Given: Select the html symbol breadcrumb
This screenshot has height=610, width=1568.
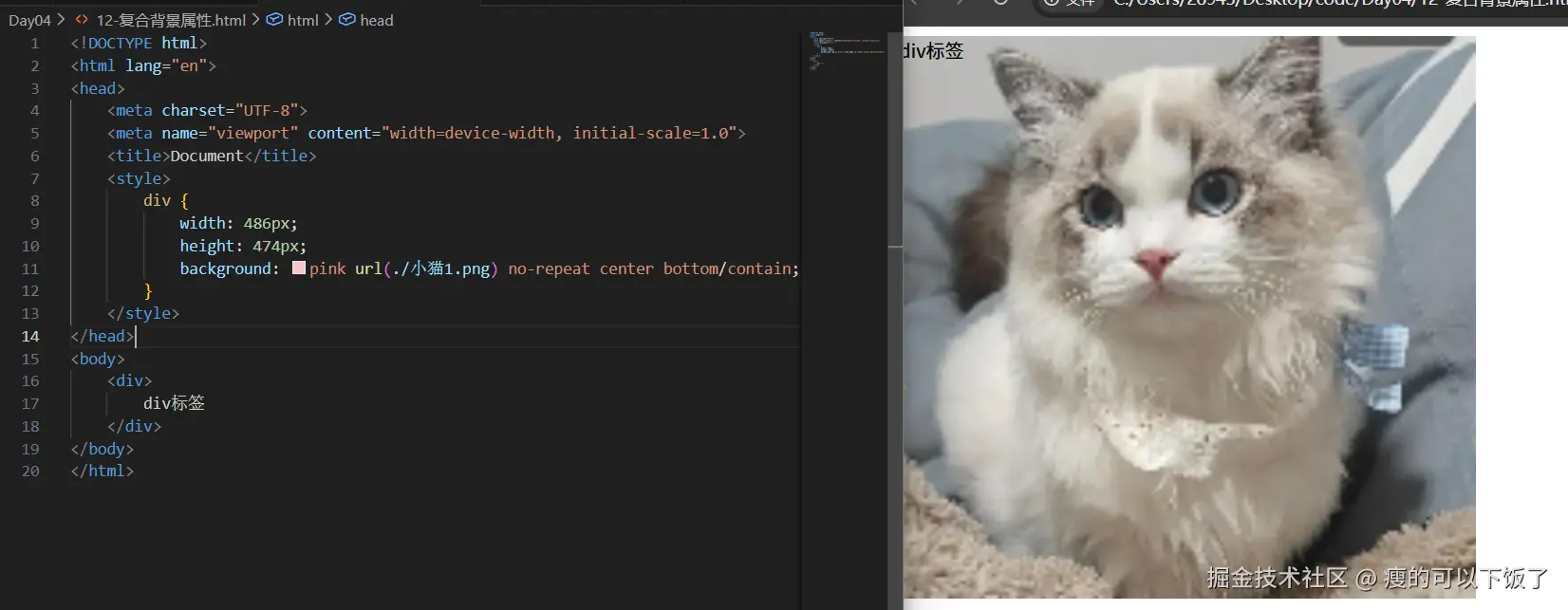Looking at the screenshot, I should pyautogui.click(x=292, y=20).
